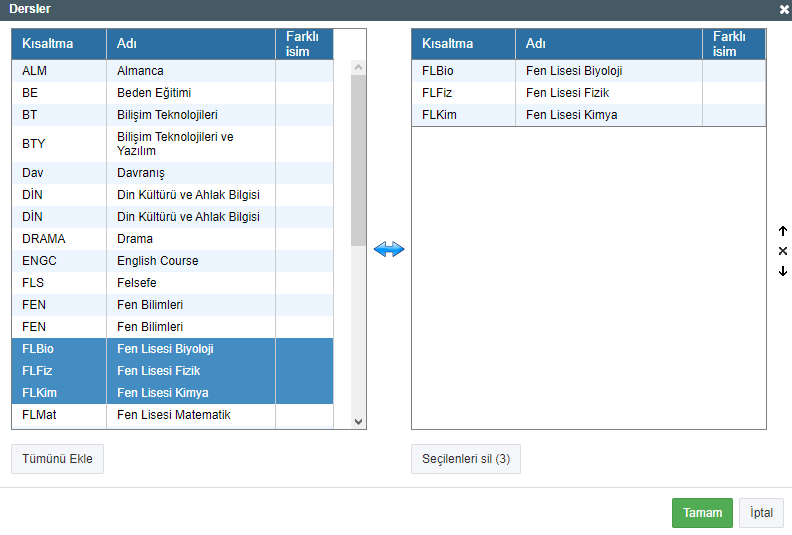Image resolution: width=792 pixels, height=535 pixels.
Task: Click the blue double-arrow transfer icon
Action: pos(389,249)
